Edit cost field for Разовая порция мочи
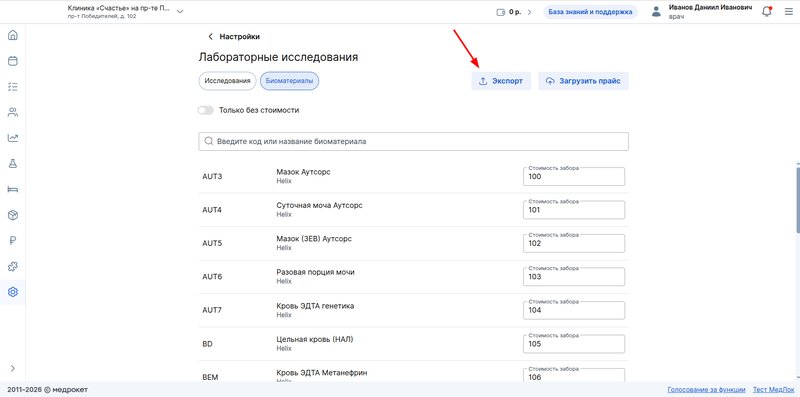The image size is (800, 397). [574, 277]
